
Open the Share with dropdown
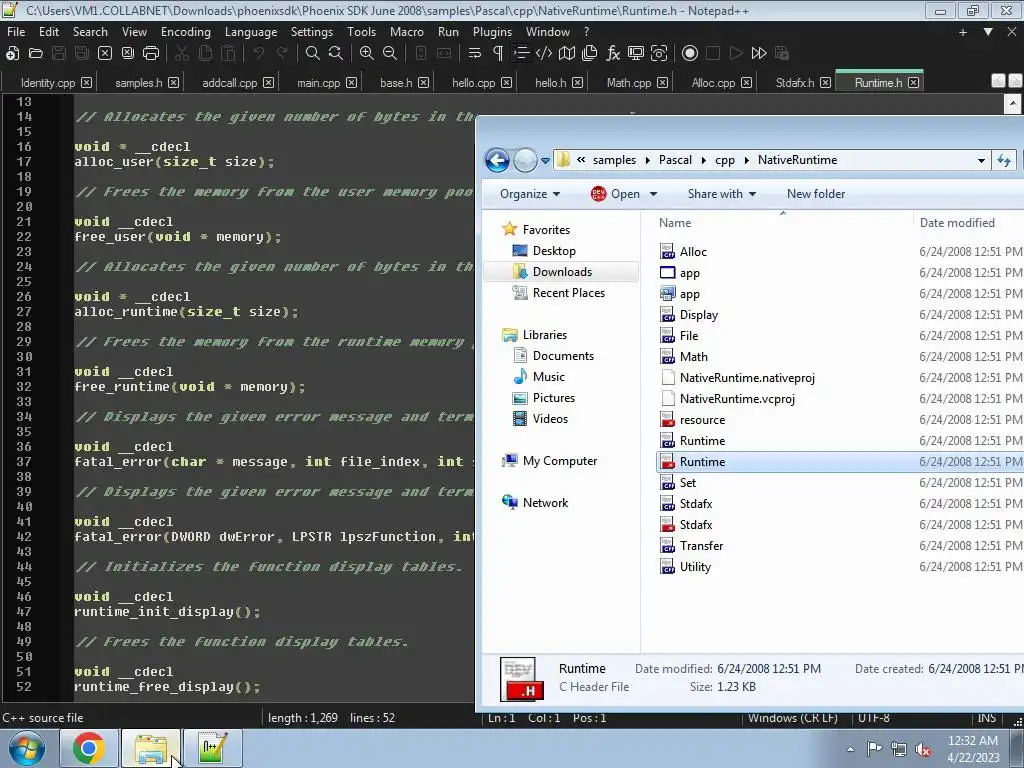722,194
